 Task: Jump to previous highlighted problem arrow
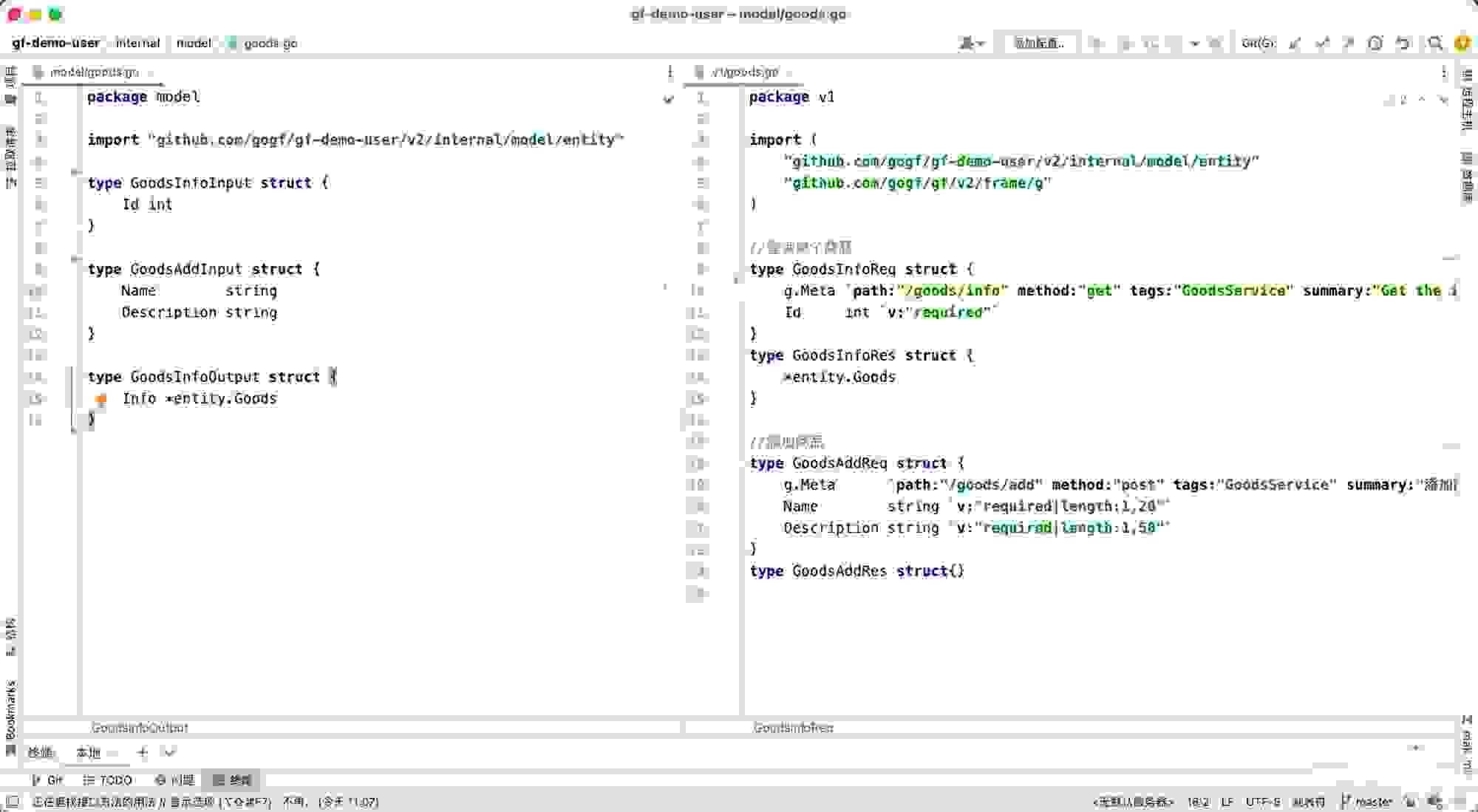(1422, 100)
